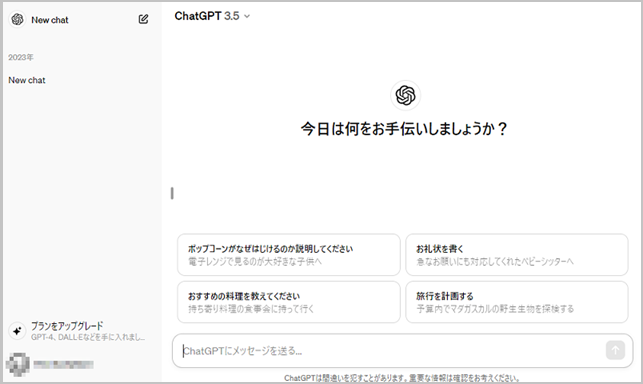Choose the おすすめの料理を教えてください suggestion card

(x=289, y=302)
